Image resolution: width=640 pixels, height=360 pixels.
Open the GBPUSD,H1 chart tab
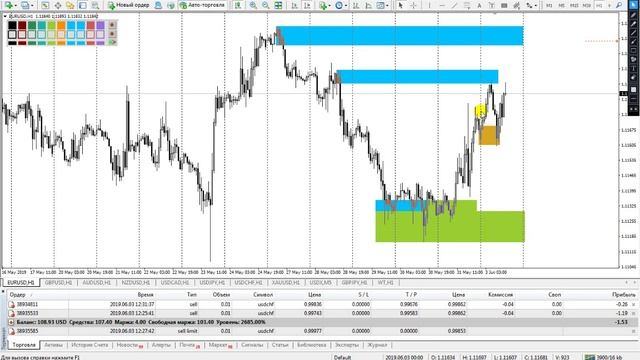[x=58, y=282]
